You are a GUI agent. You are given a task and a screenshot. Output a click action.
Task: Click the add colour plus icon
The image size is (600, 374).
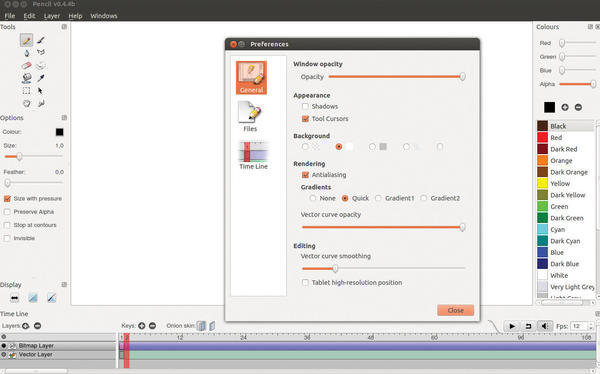(565, 107)
